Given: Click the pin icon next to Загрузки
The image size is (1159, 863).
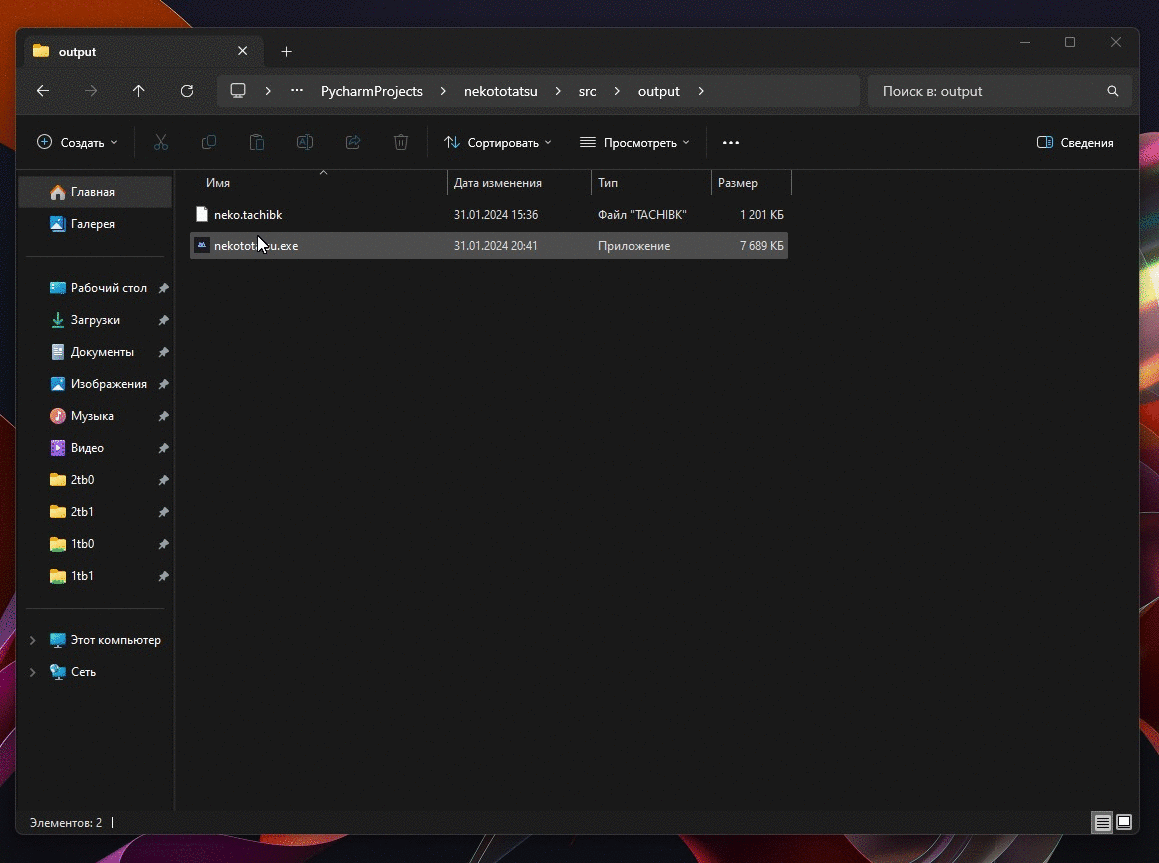Looking at the screenshot, I should [x=163, y=320].
